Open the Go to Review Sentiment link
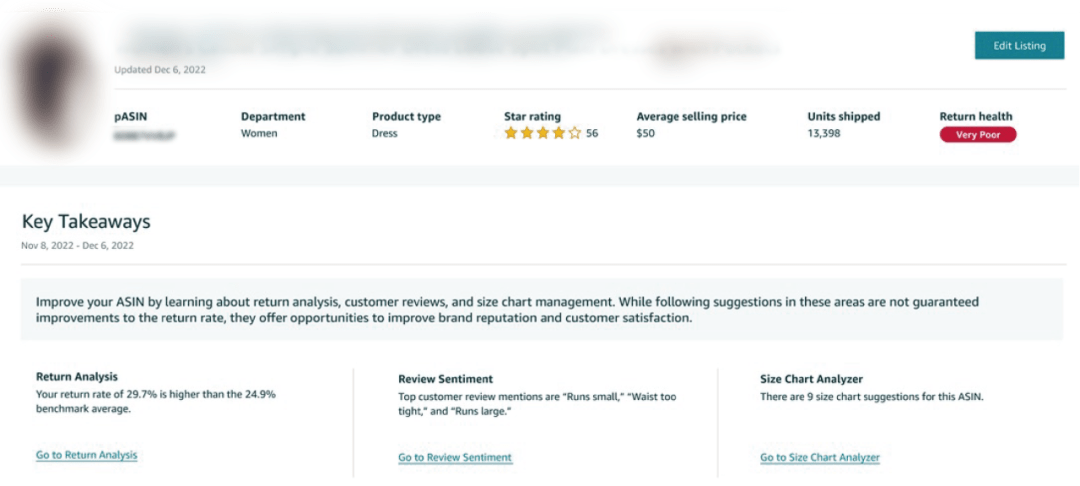 (x=455, y=457)
